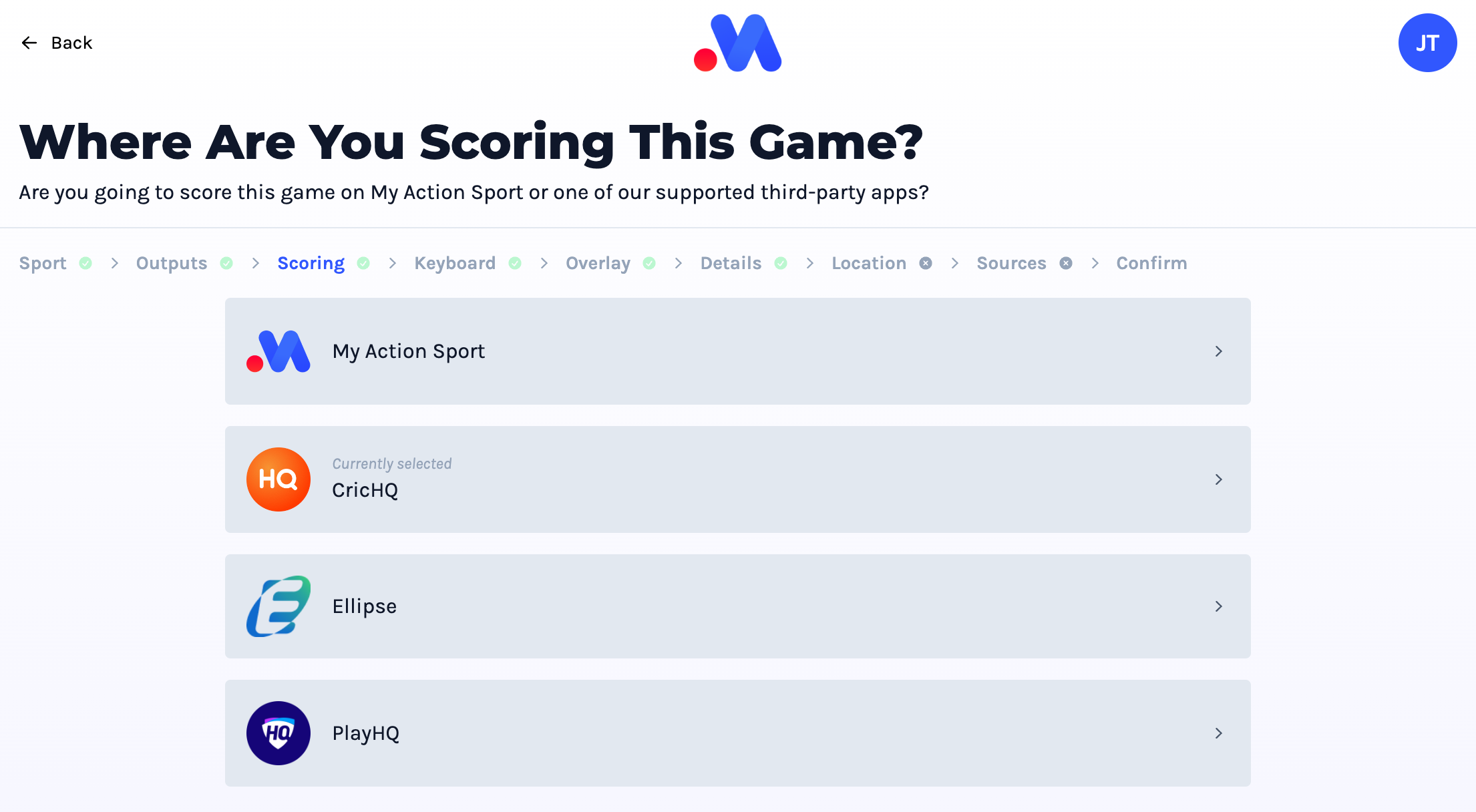This screenshot has width=1476, height=812.
Task: Select the Scoring step in breadcrumb
Action: tap(310, 263)
